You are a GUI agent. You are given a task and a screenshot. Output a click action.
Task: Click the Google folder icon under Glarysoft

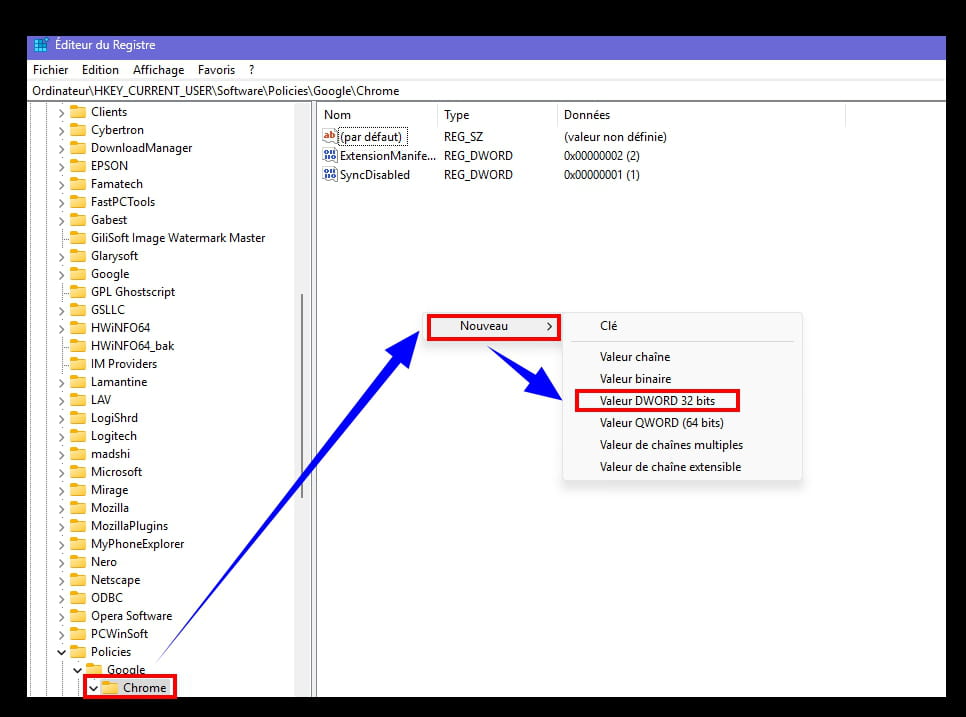pyautogui.click(x=78, y=273)
